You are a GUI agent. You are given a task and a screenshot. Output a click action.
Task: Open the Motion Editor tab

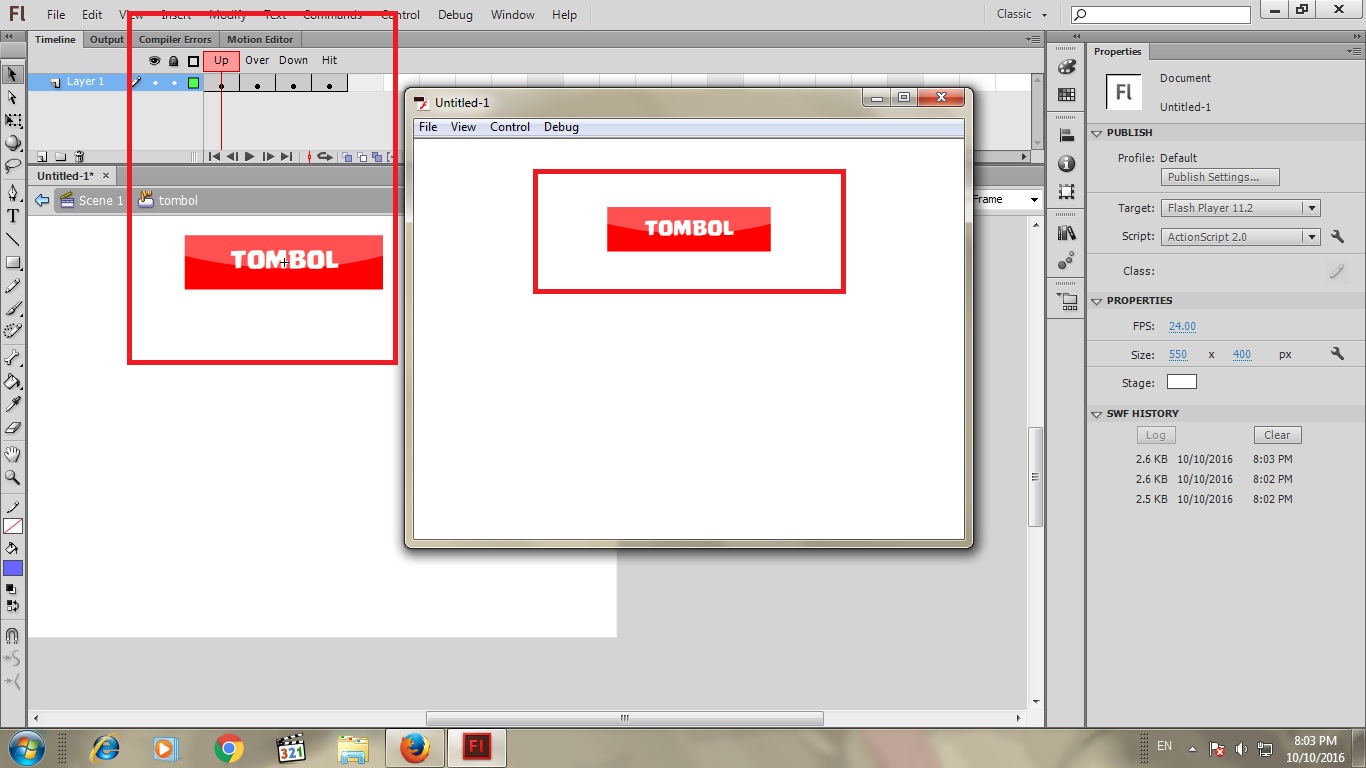pyautogui.click(x=260, y=40)
